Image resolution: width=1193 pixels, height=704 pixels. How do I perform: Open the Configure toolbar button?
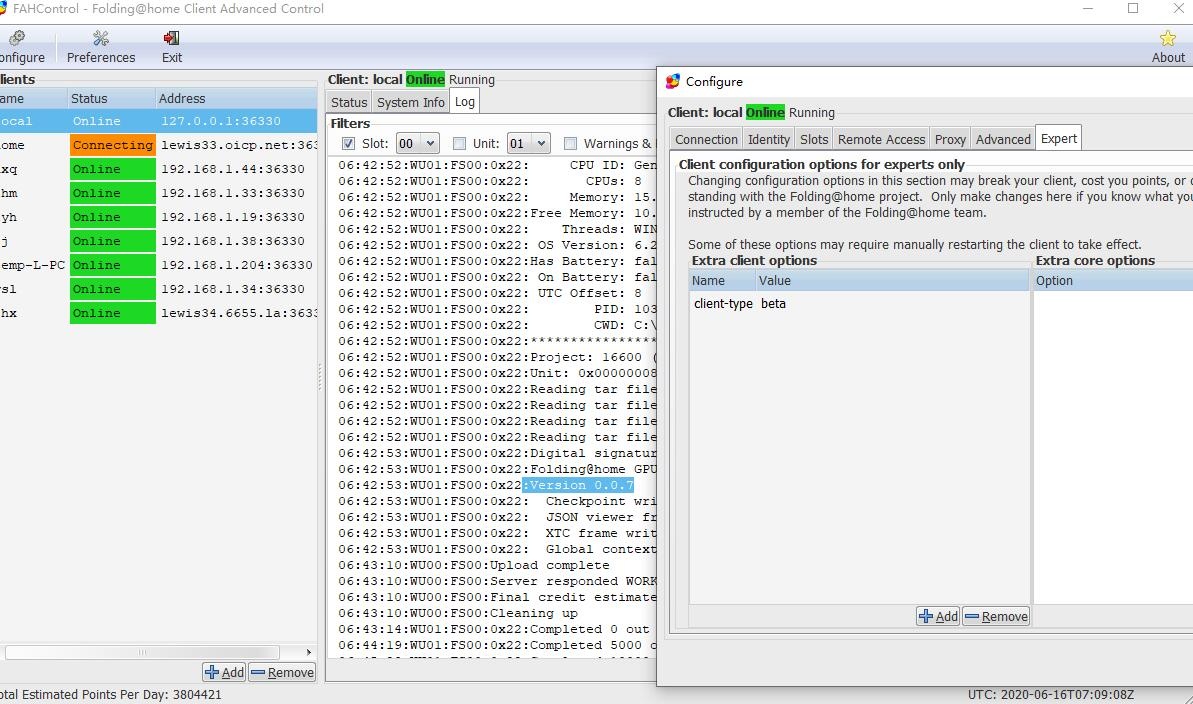[21, 47]
